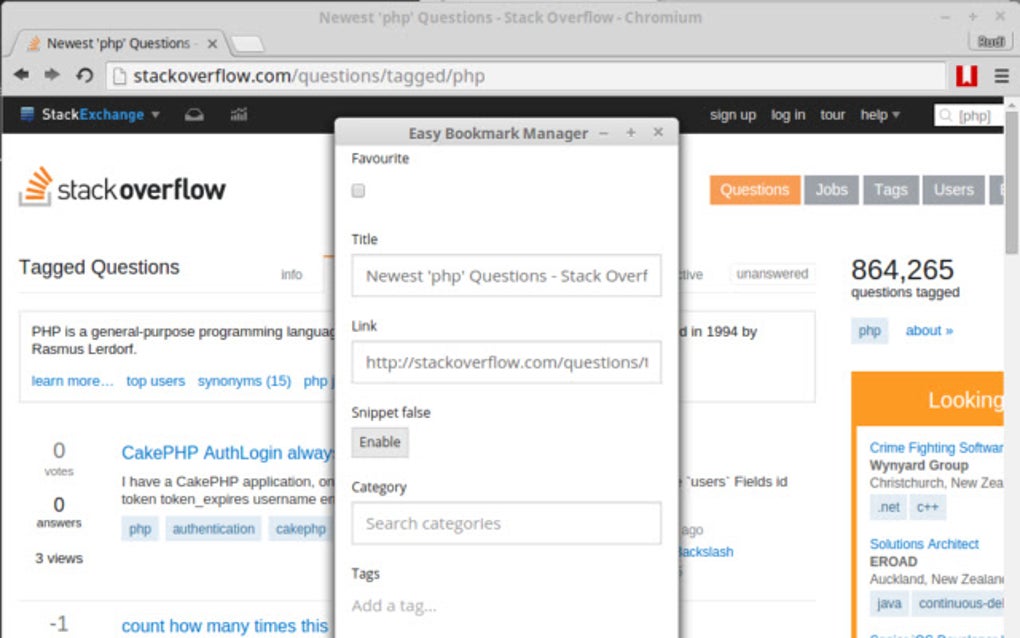Check the Favourite checkbox
Image resolution: width=1020 pixels, height=638 pixels.
pyautogui.click(x=357, y=191)
